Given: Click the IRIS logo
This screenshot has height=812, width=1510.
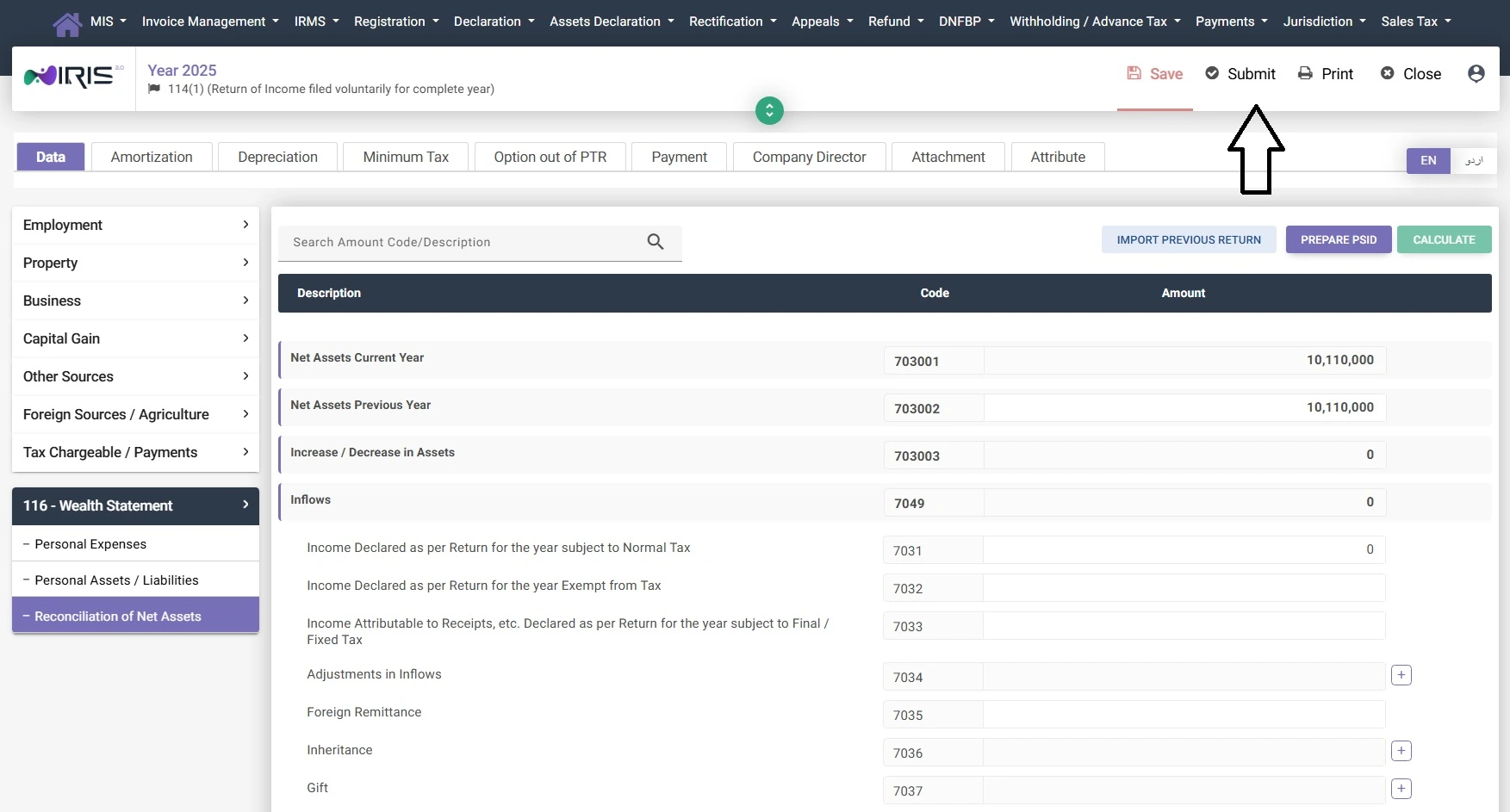Looking at the screenshot, I should pyautogui.click(x=73, y=77).
